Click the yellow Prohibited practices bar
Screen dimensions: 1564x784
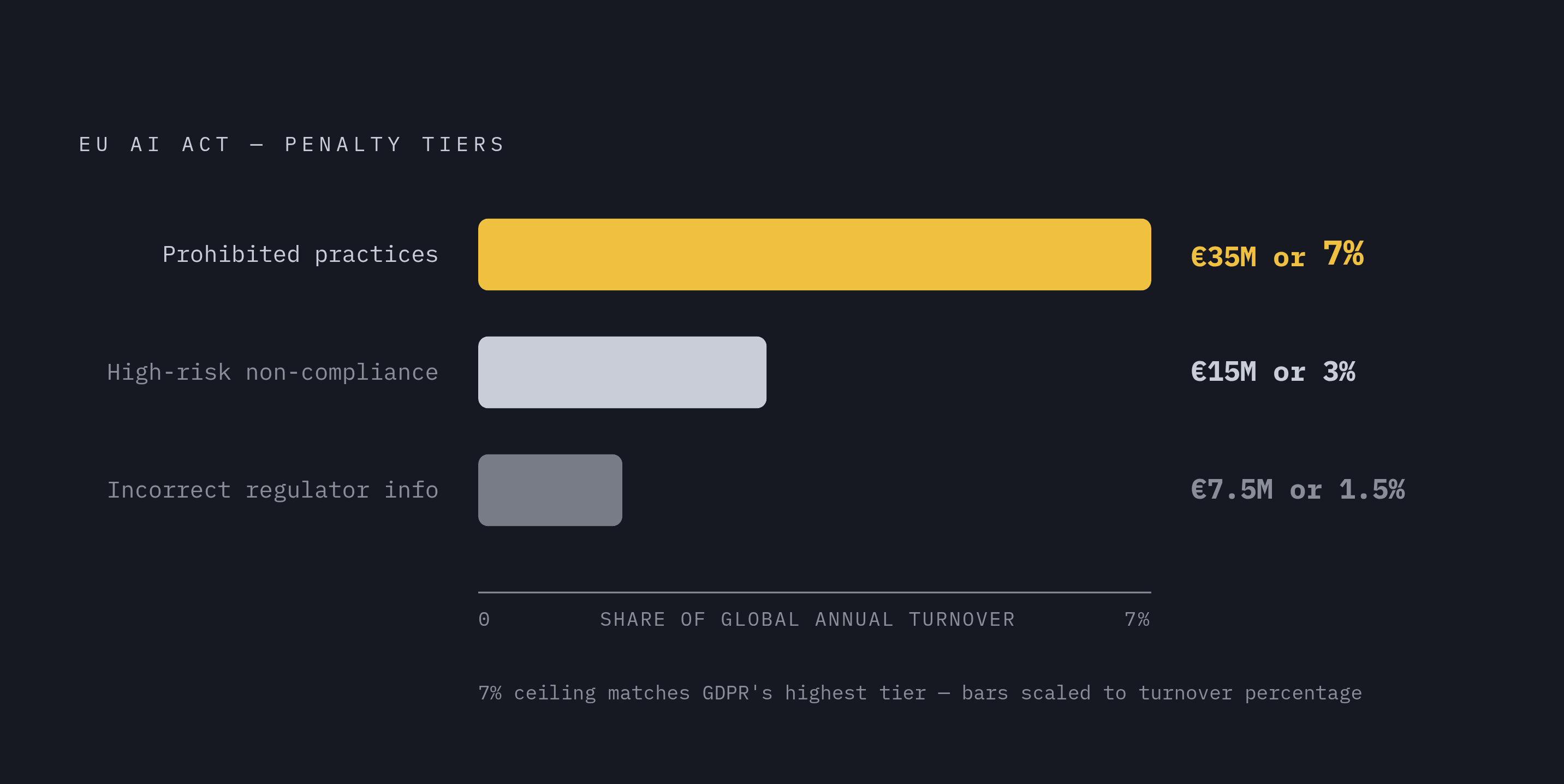click(814, 254)
